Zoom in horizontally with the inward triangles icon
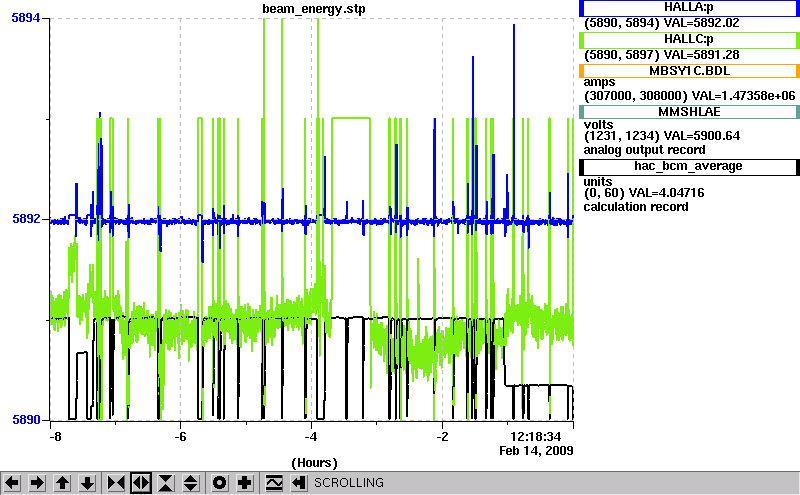The width and height of the screenshot is (800, 495). pos(116,483)
